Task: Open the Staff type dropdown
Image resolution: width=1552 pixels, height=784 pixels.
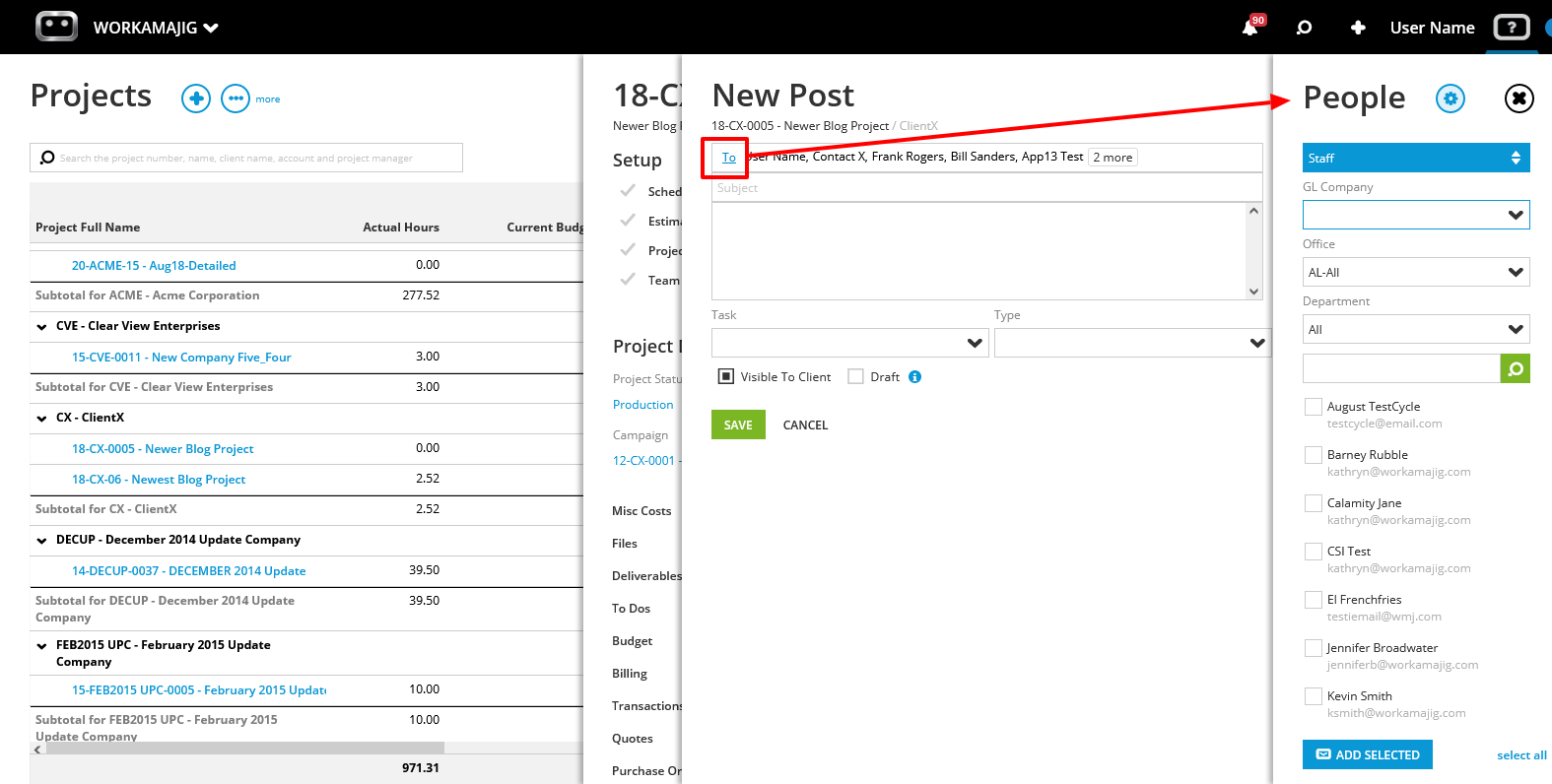Action: (x=1416, y=158)
